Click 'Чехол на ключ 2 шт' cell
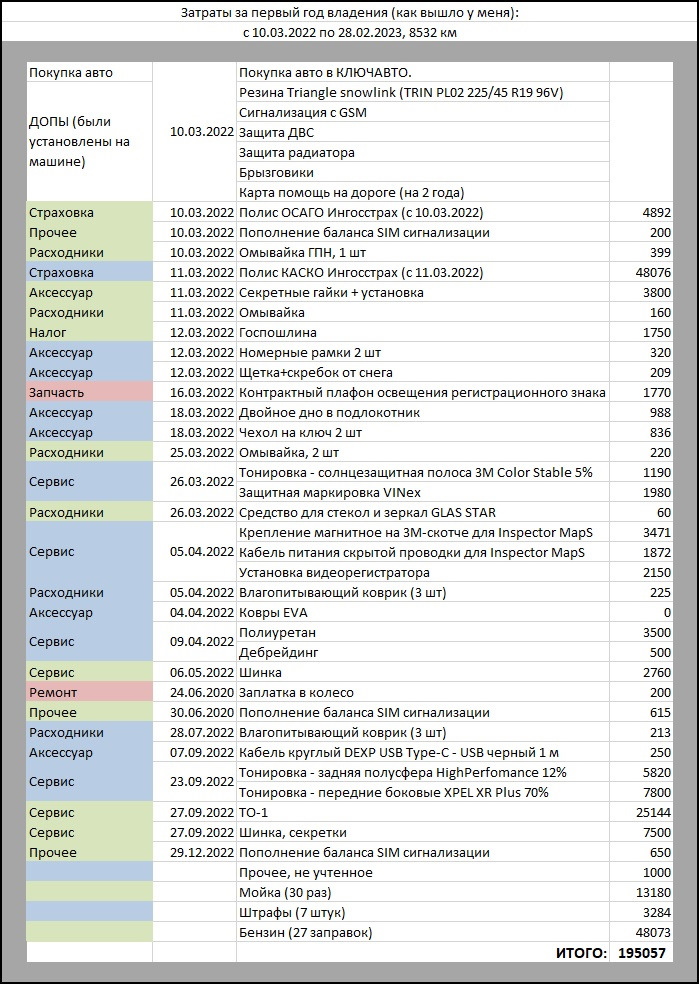This screenshot has height=984, width=699. (x=423, y=433)
